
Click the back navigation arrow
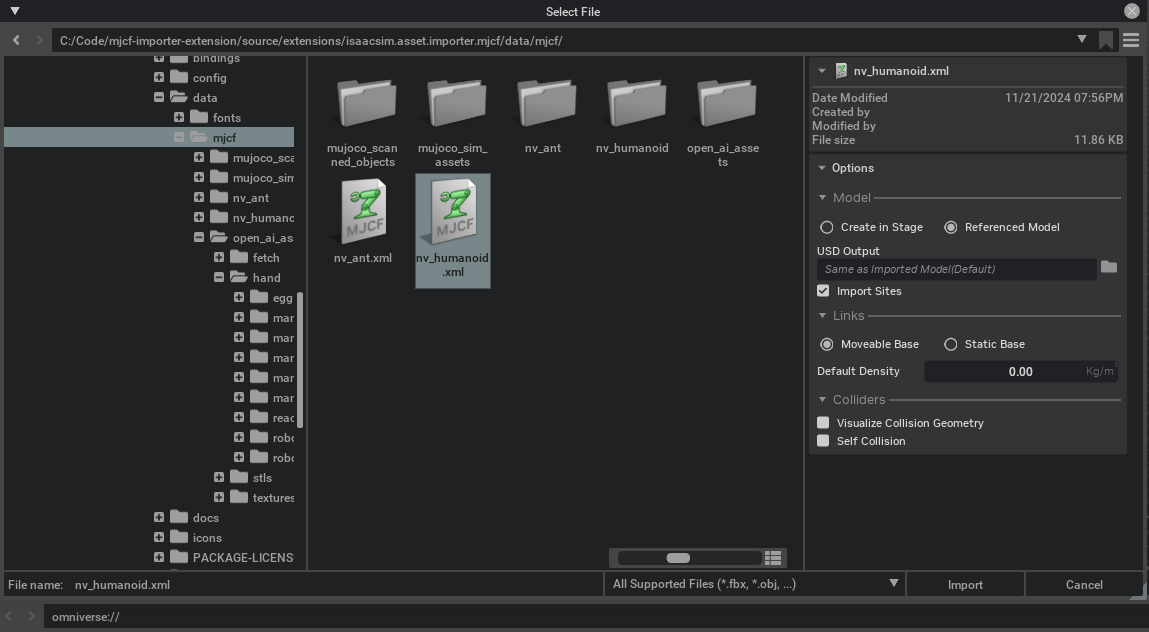[x=15, y=40]
